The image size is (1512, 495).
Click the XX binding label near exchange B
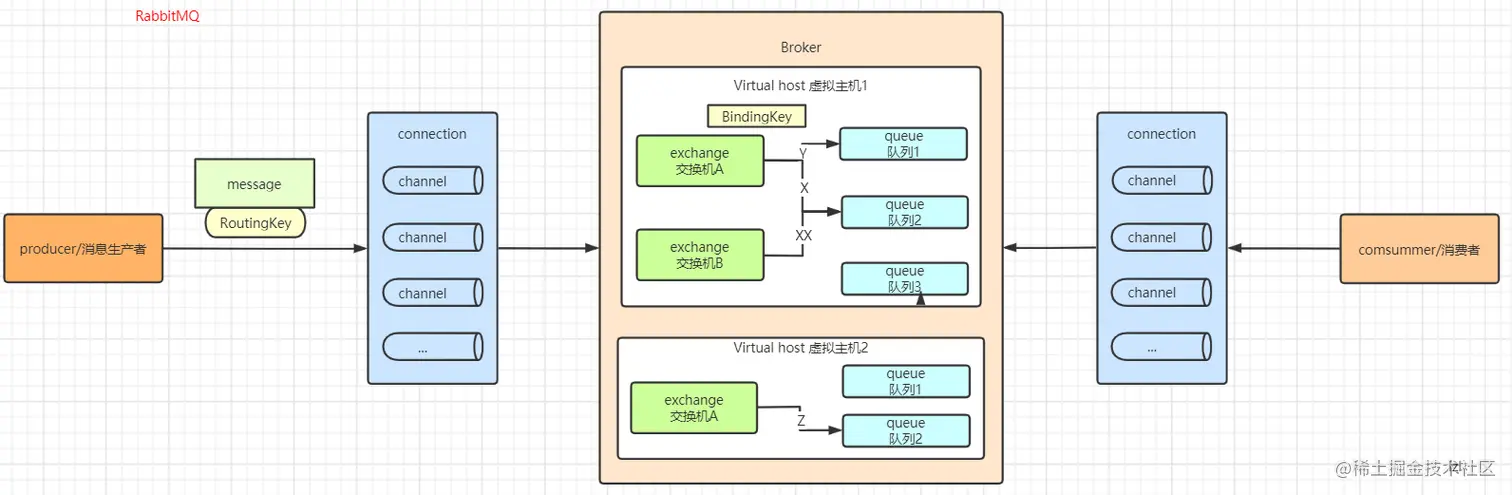tap(804, 234)
